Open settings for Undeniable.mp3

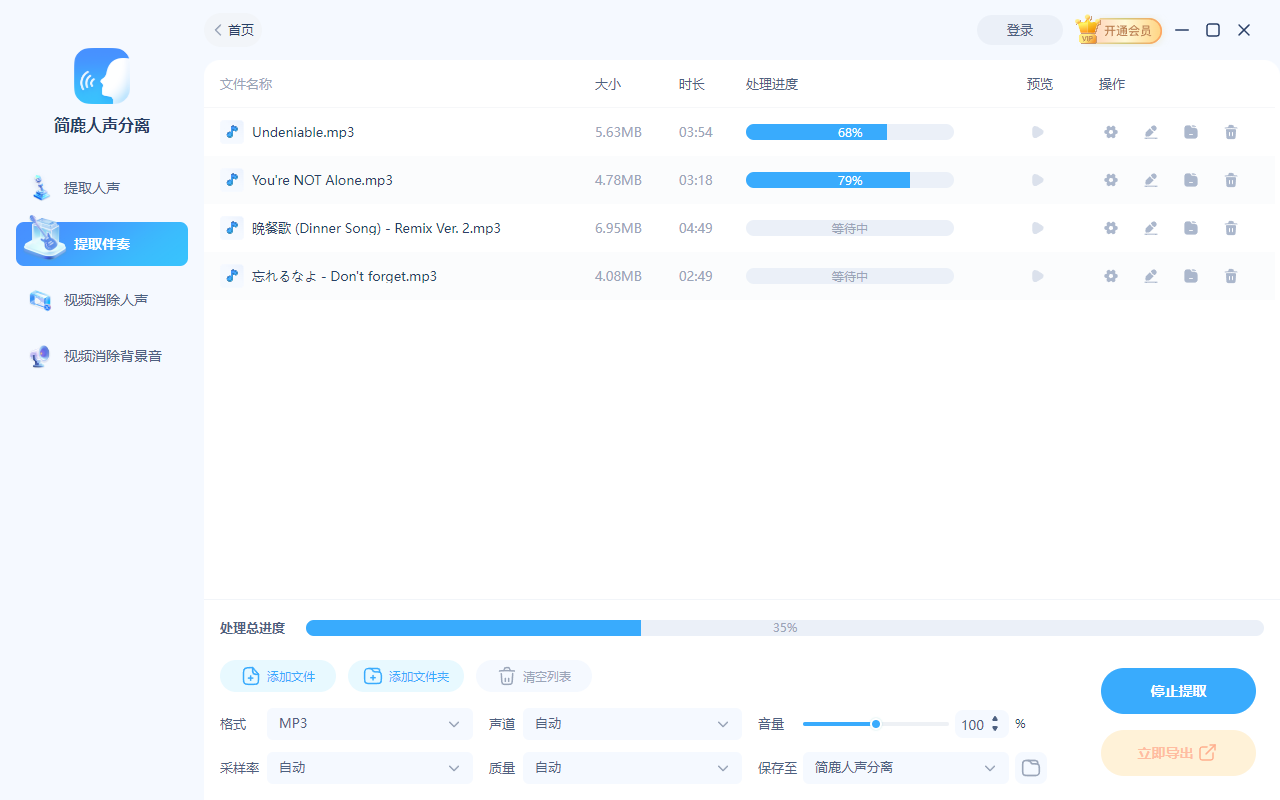1111,132
